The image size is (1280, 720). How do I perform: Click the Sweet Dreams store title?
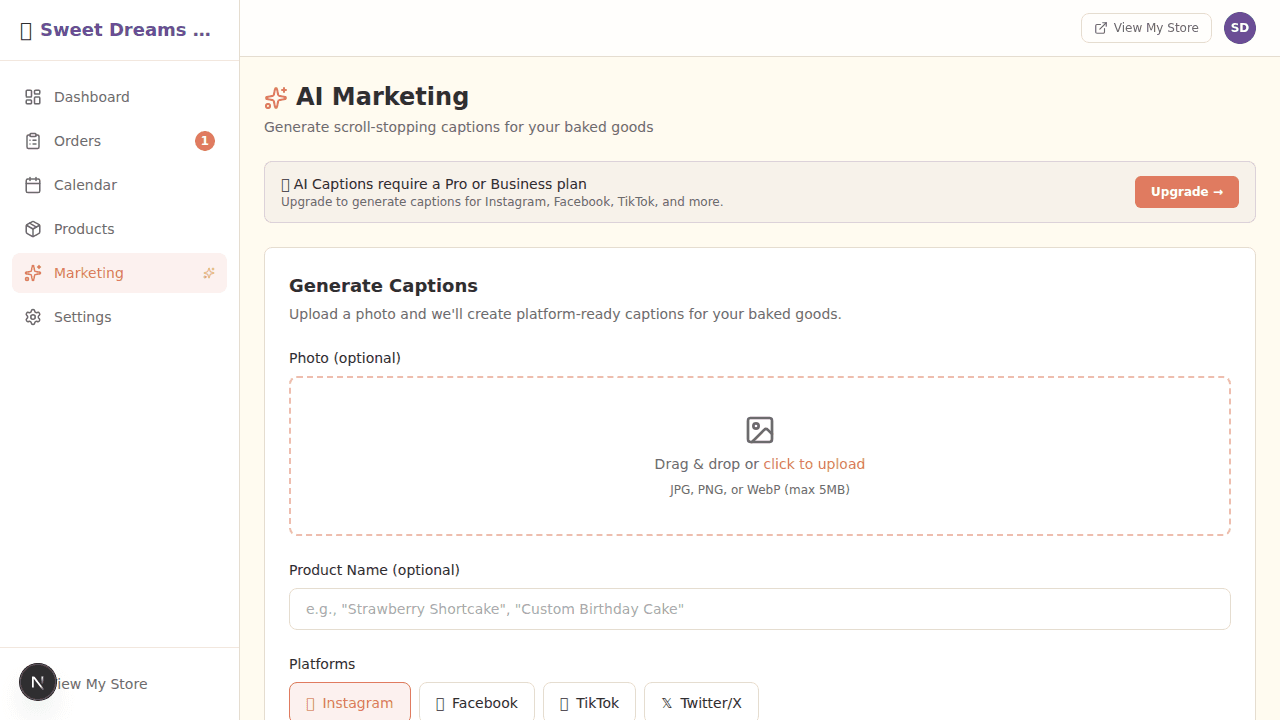(125, 30)
